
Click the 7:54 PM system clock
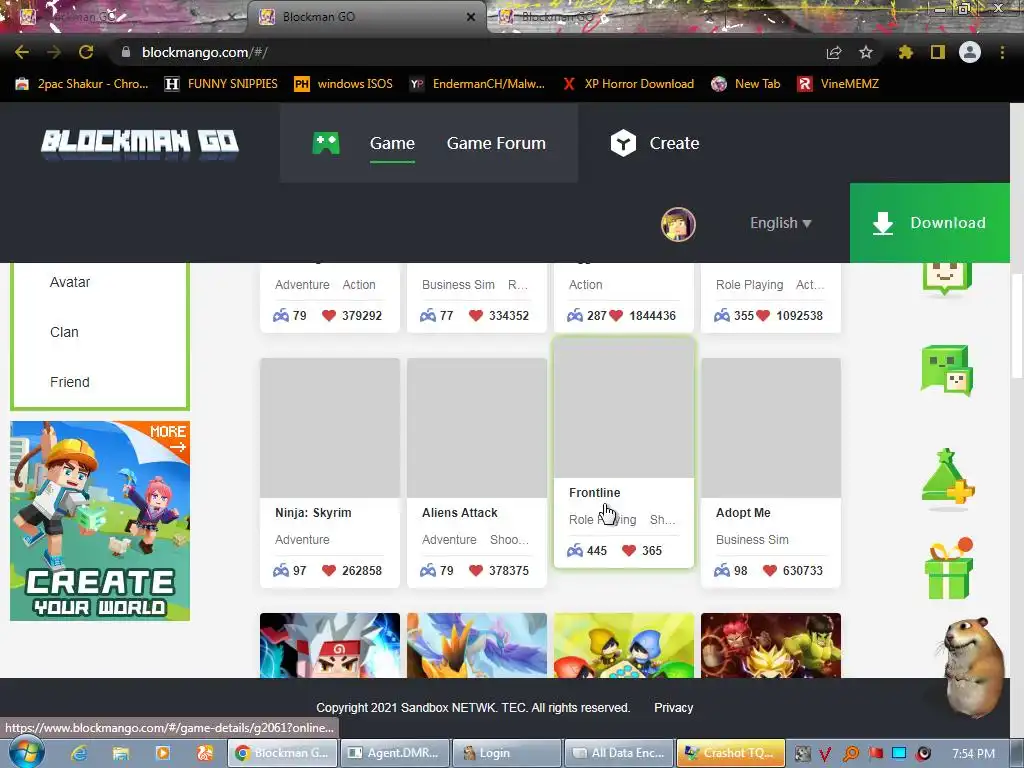coord(973,753)
